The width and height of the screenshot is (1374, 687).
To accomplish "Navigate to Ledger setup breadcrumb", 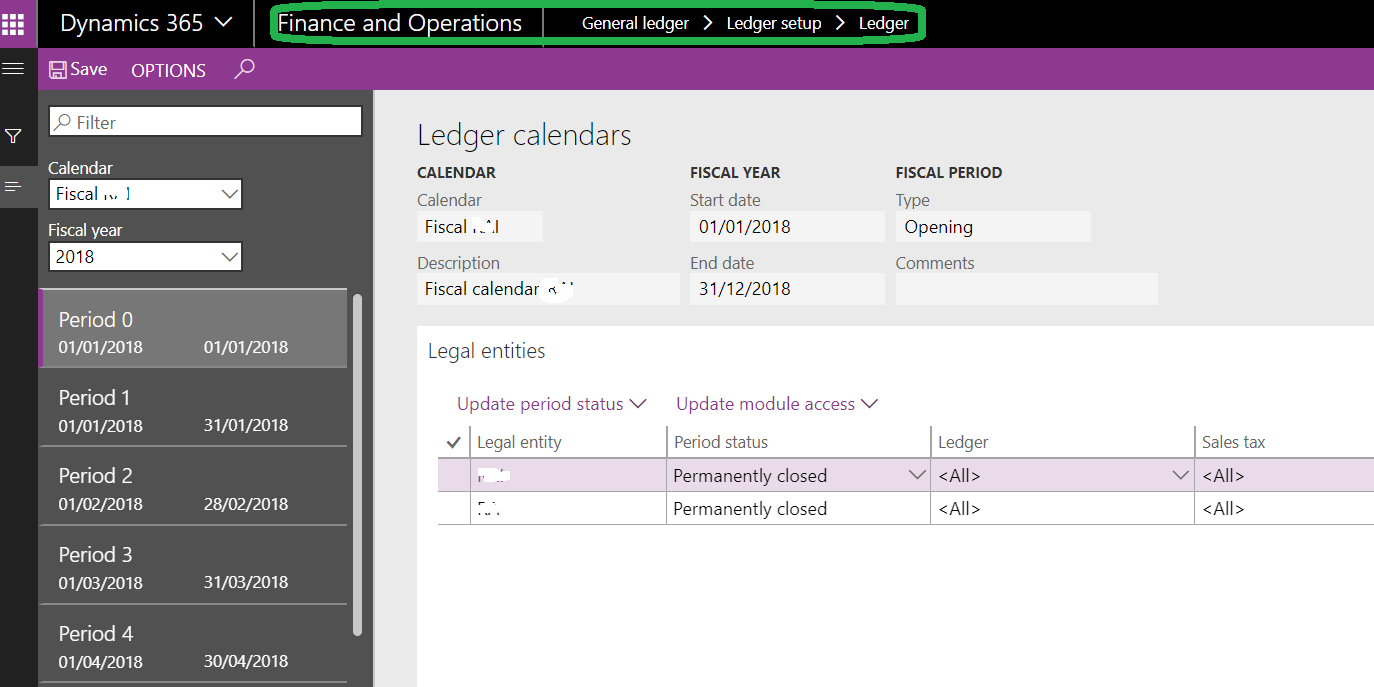I will (774, 23).
